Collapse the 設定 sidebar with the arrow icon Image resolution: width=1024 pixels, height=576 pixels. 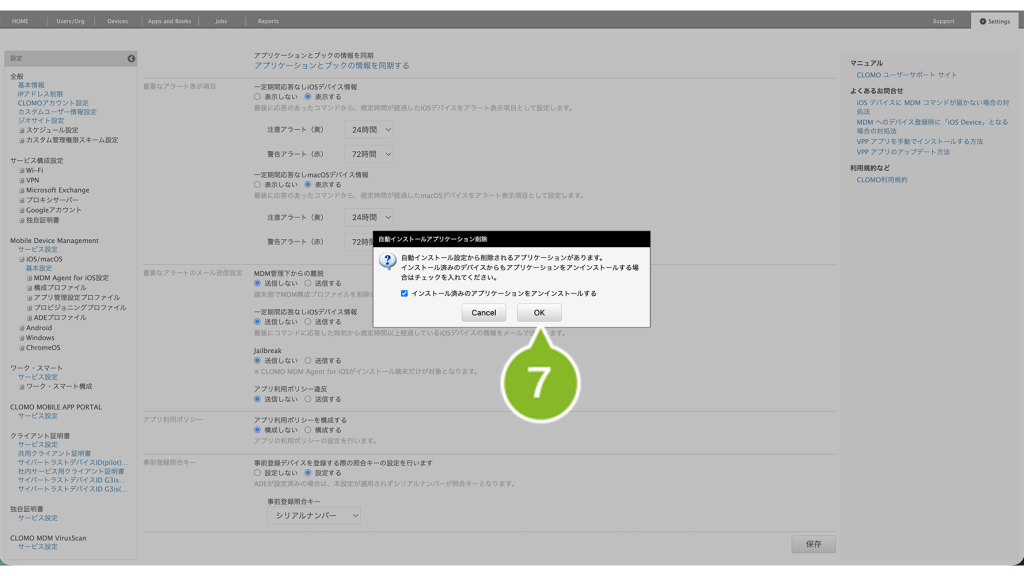tap(131, 59)
